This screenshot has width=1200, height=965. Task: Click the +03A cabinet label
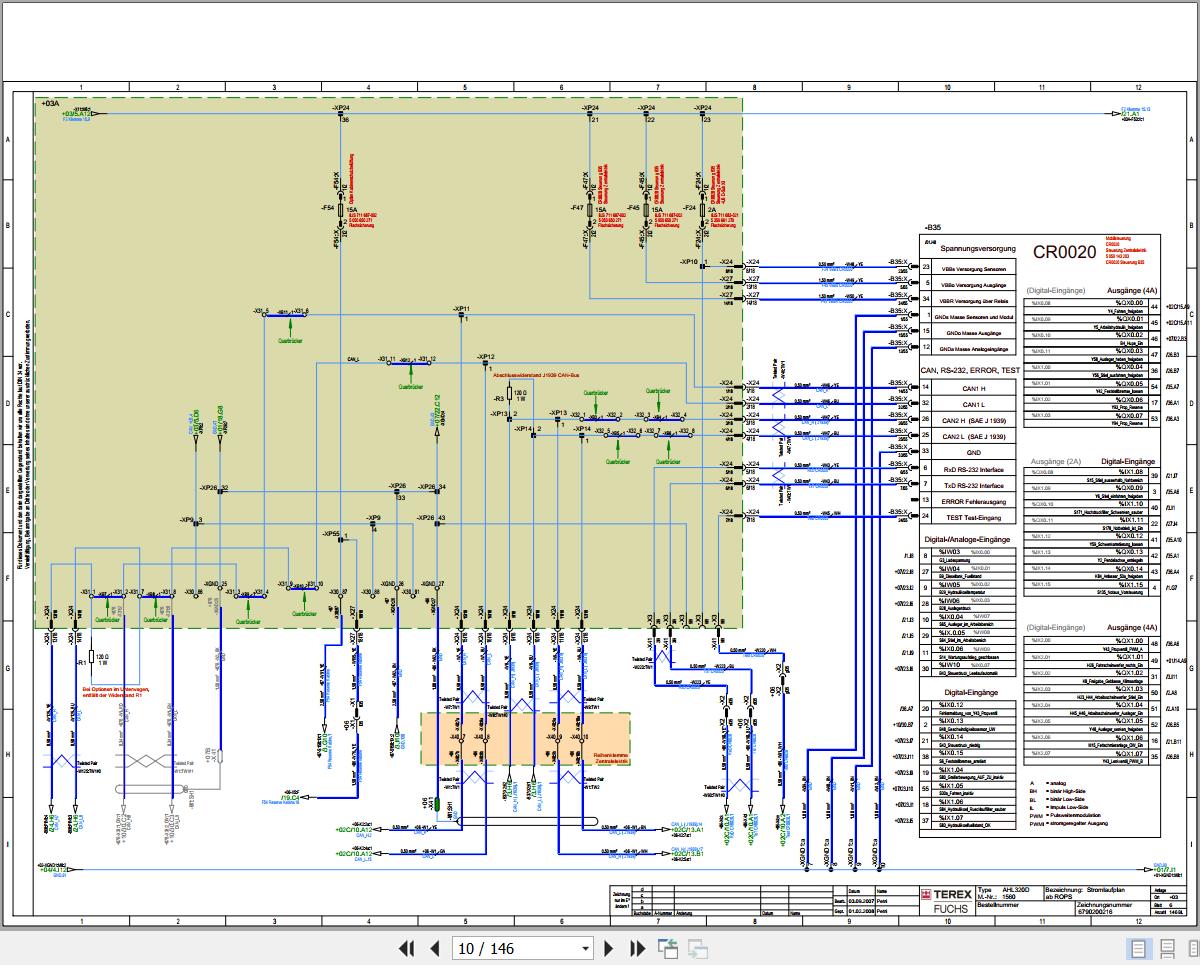click(50, 103)
